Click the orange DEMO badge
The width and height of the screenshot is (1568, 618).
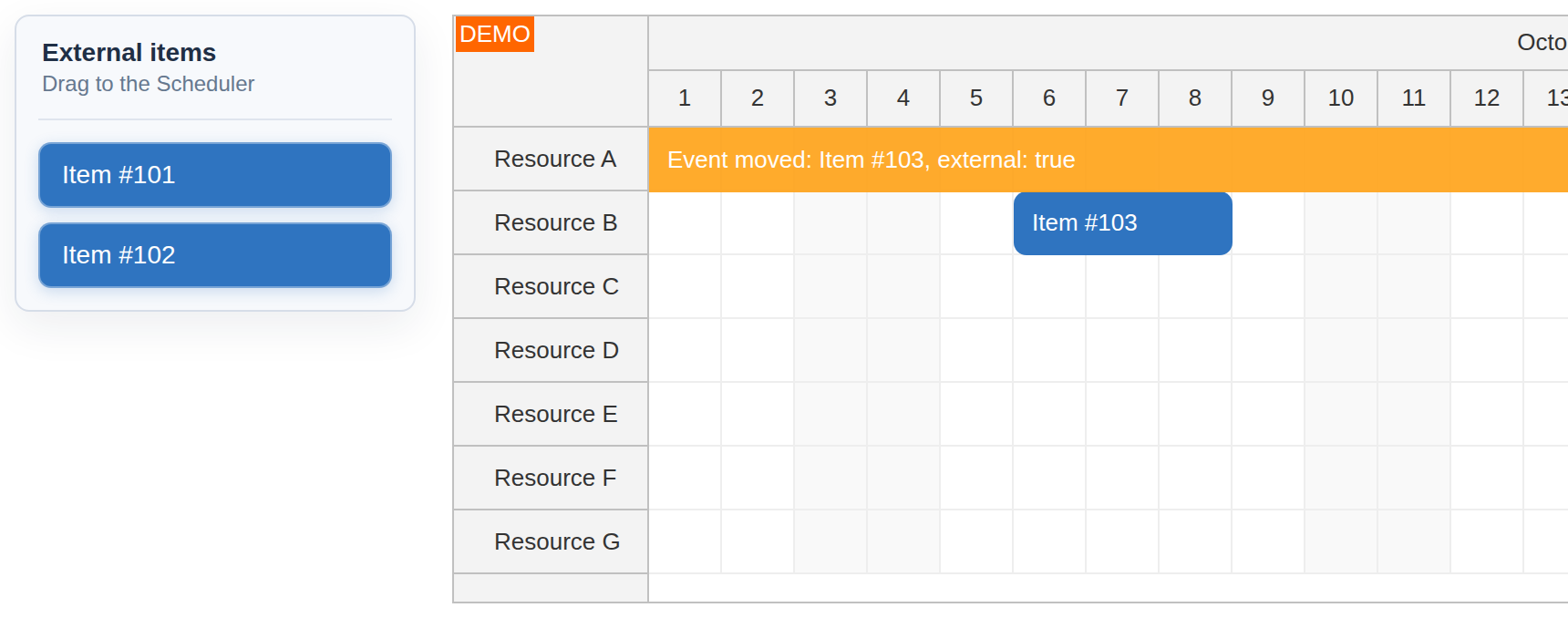click(495, 35)
